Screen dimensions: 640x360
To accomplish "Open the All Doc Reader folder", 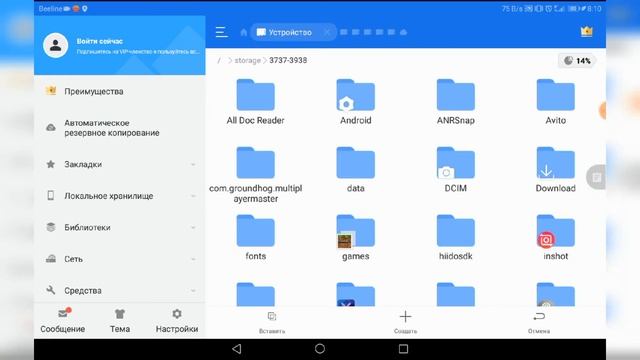I will tap(256, 102).
